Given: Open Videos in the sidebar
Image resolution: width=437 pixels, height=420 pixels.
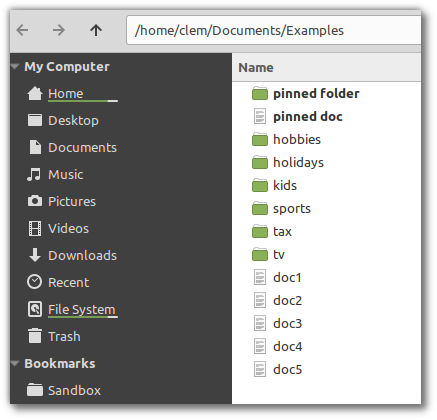Looking at the screenshot, I should point(68,229).
